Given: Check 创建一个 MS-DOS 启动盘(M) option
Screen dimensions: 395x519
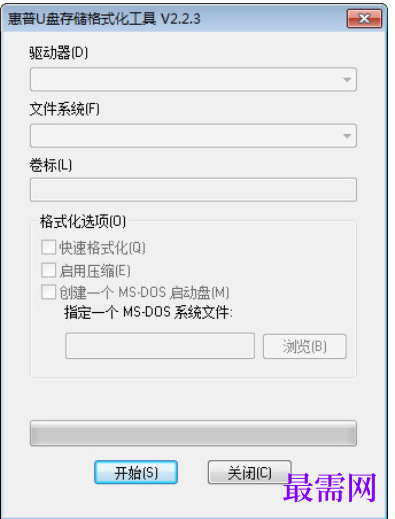Looking at the screenshot, I should point(49,292).
